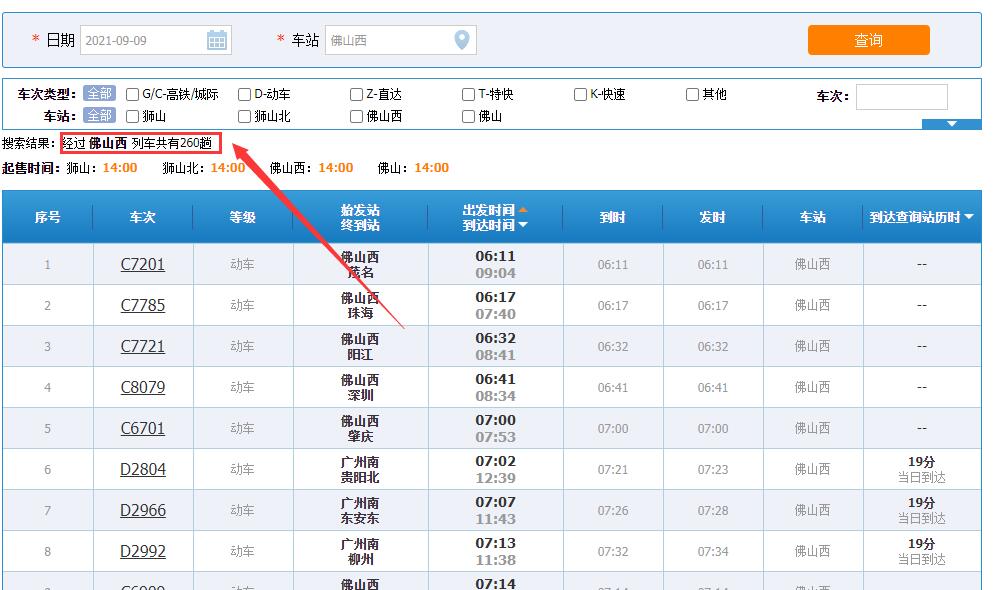The width and height of the screenshot is (1007, 590).
Task: Check the G/C-高铁/城际 checkbox
Action: tap(133, 95)
